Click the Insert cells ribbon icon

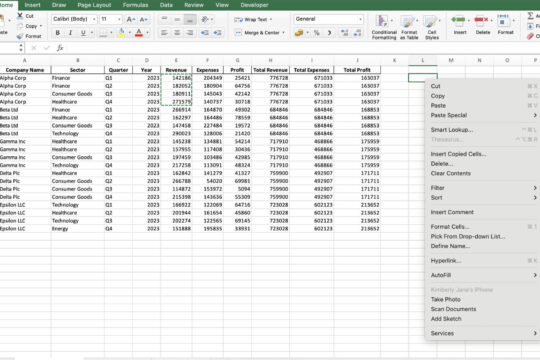pyautogui.click(x=459, y=20)
